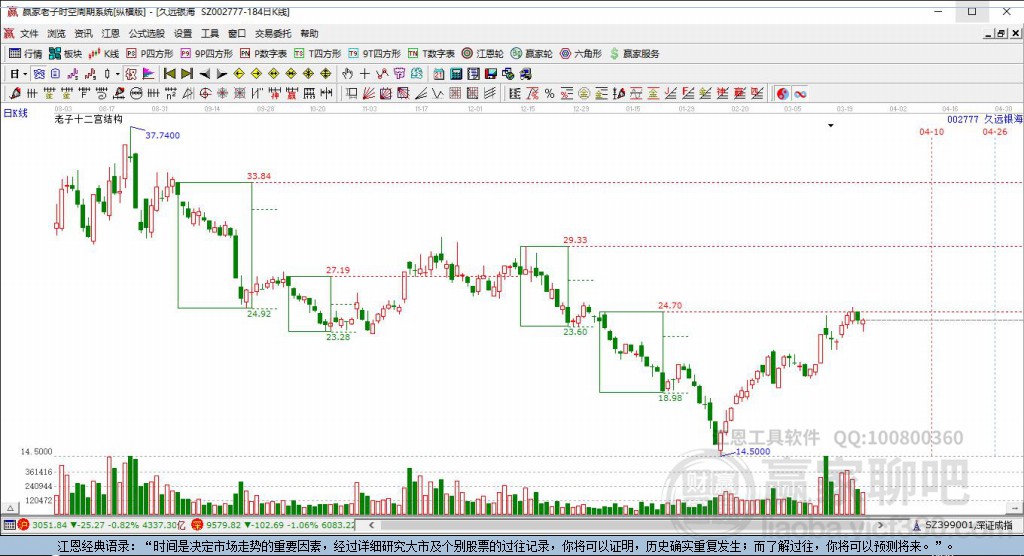Open the 江恩轮 Gann wheel
Image resolution: width=1024 pixels, height=556 pixels.
[483, 54]
